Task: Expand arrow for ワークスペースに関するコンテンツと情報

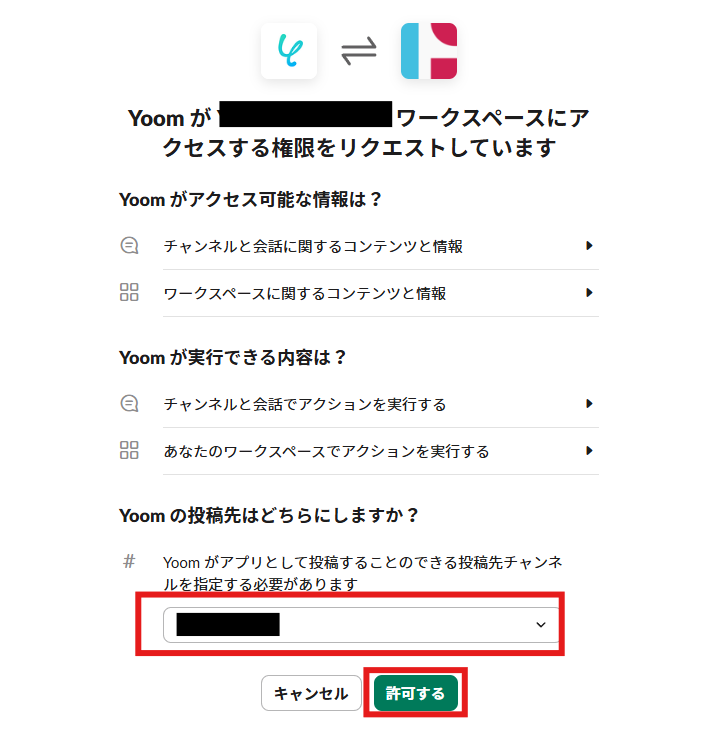Action: point(589,292)
